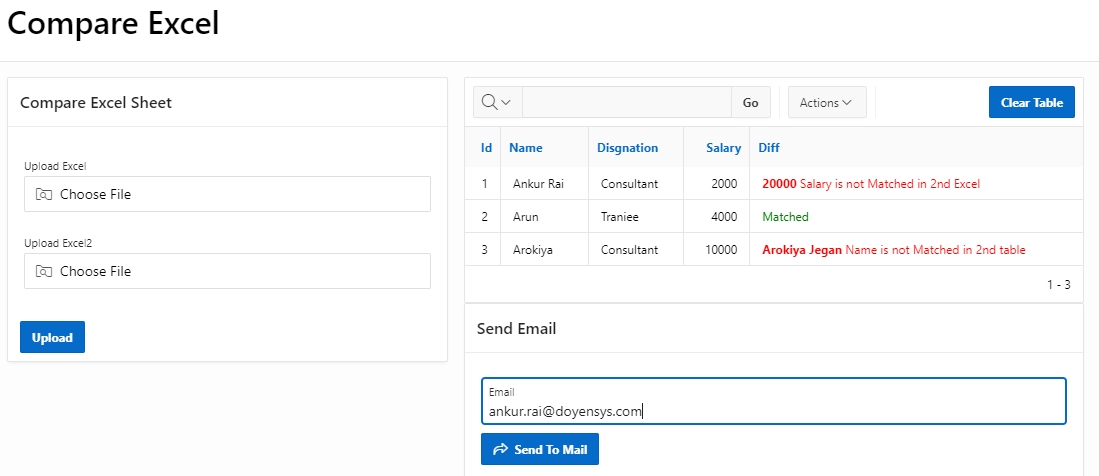Image resolution: width=1099 pixels, height=476 pixels.
Task: Click the Ankur Rai name cell
Action: [x=538, y=184]
